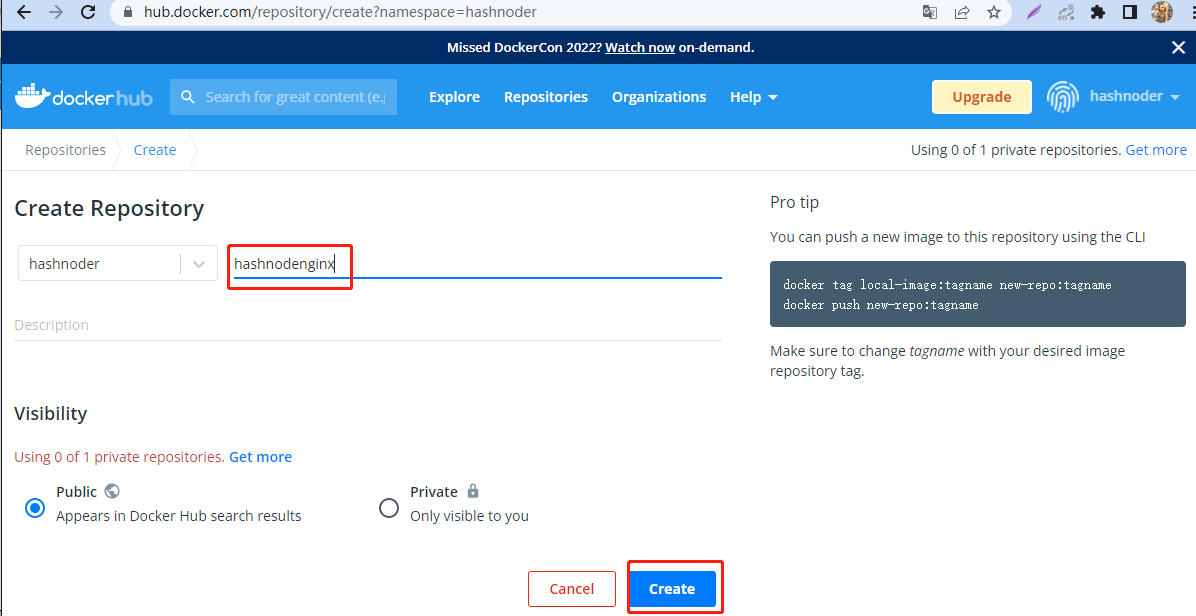The width and height of the screenshot is (1196, 616).
Task: Select Private visibility radio button
Action: point(389,508)
